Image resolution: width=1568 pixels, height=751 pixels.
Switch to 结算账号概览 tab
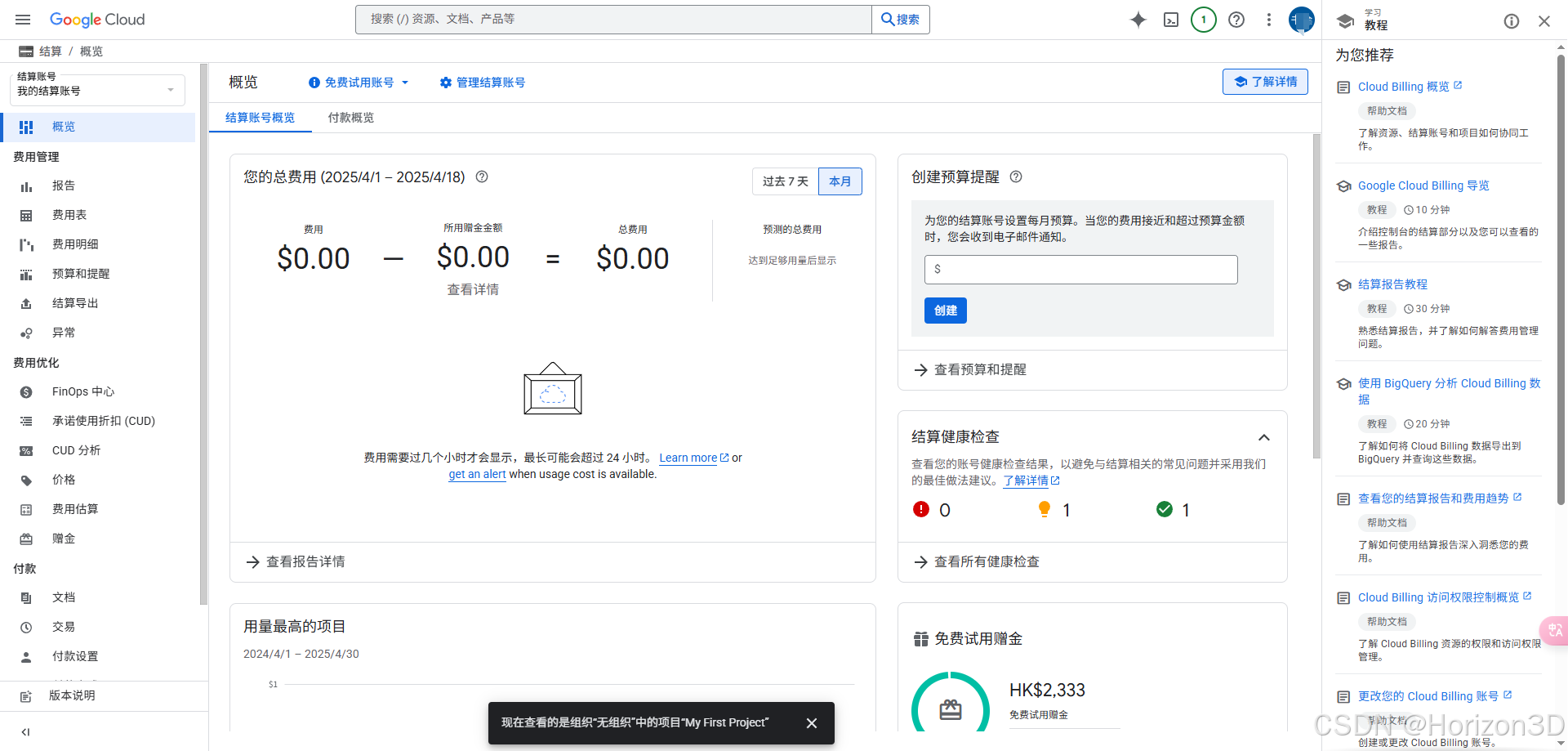[x=261, y=118]
